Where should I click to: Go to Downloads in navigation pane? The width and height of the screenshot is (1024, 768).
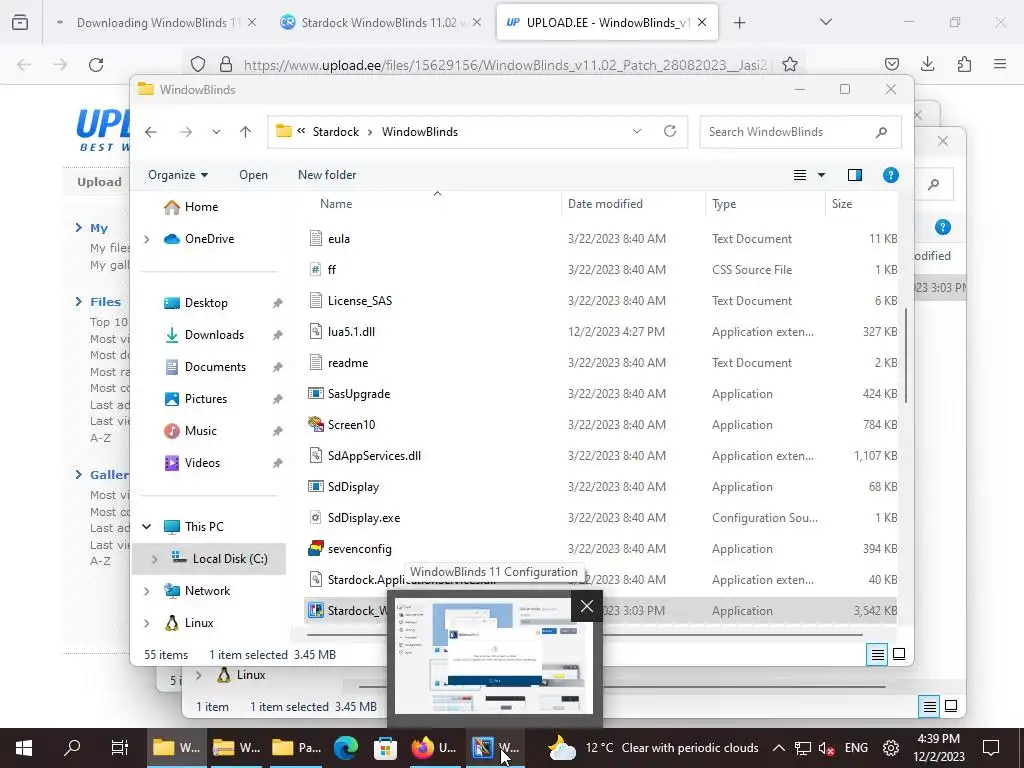(x=214, y=335)
